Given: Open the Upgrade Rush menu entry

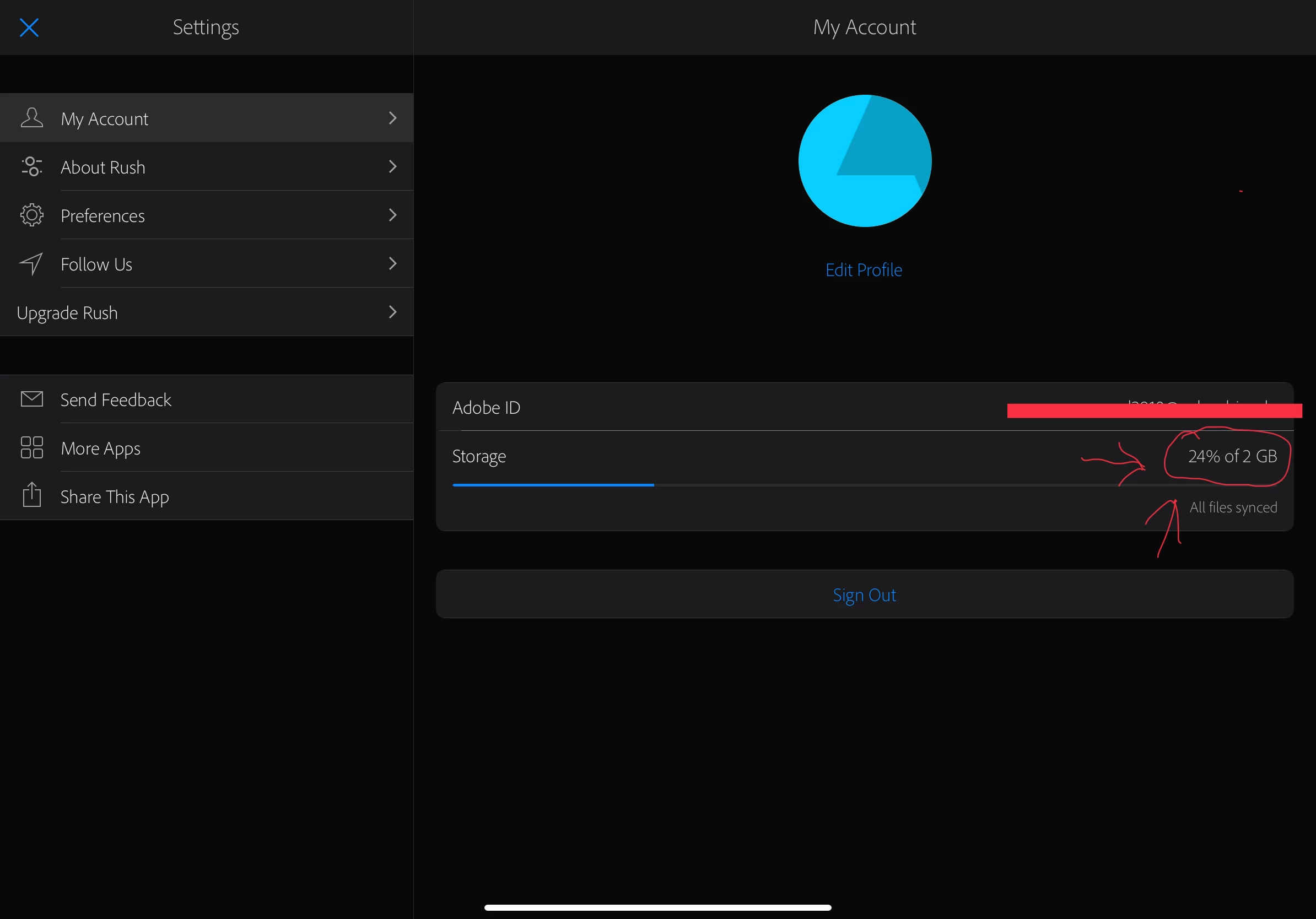Looking at the screenshot, I should 67,313.
